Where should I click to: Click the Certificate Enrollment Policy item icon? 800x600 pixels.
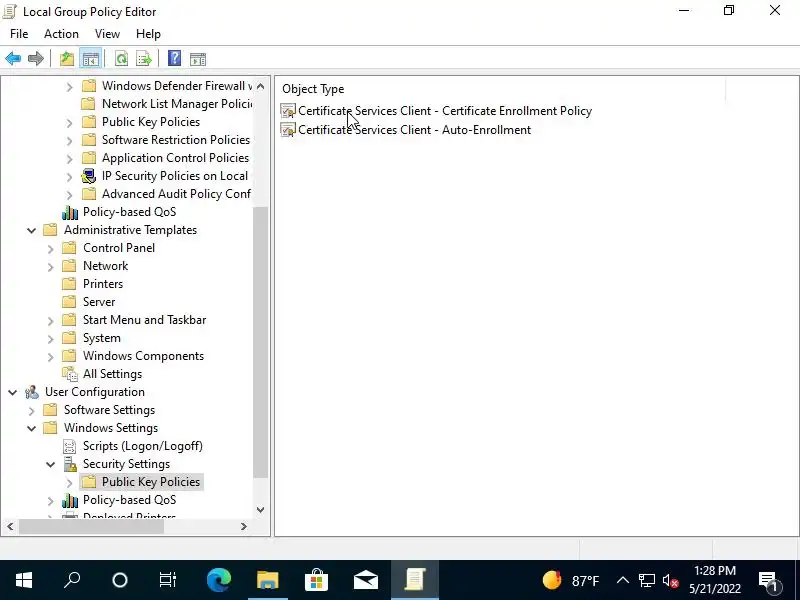coord(288,111)
